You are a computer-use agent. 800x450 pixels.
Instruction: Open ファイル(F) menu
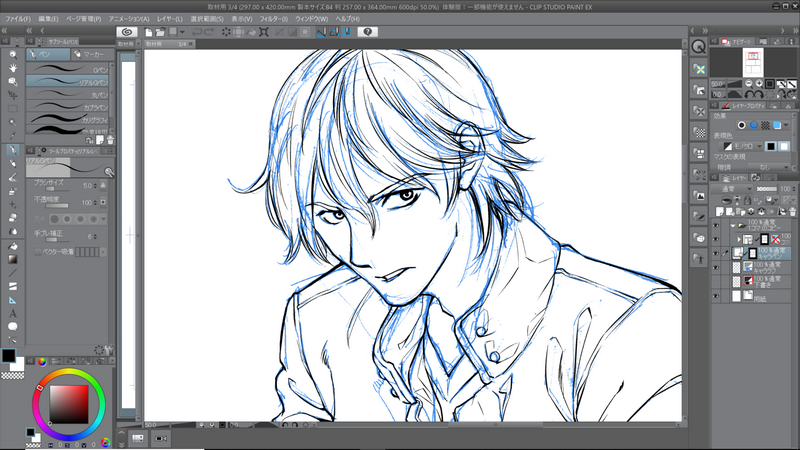[18, 19]
